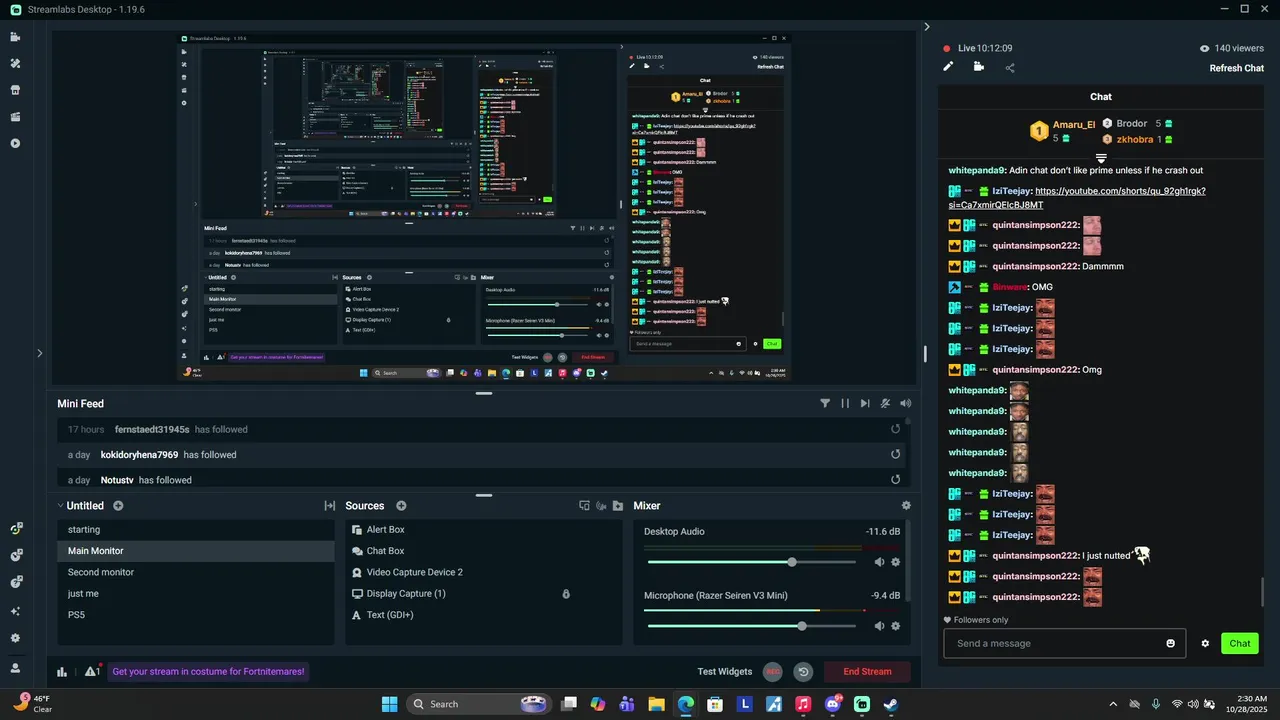Toggle studio mode icon beside Sources
Viewport: 1280px width, 720px height.
tap(585, 506)
